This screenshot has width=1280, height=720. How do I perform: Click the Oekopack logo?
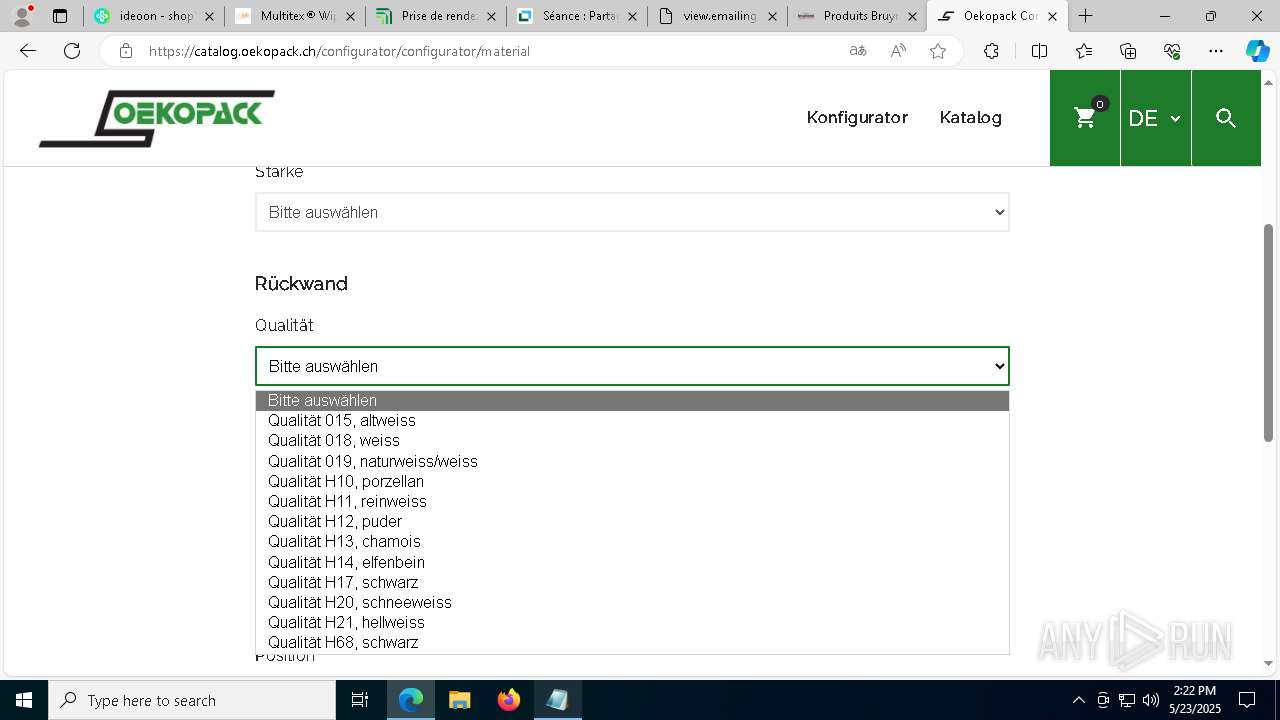click(157, 118)
